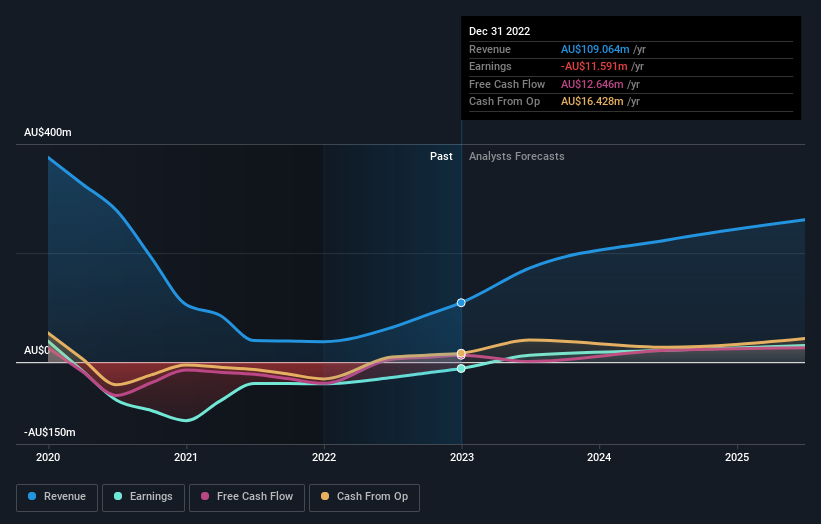Viewport: 821px width, 524px height.
Task: Select the 2020 x-axis label
Action: [48, 457]
